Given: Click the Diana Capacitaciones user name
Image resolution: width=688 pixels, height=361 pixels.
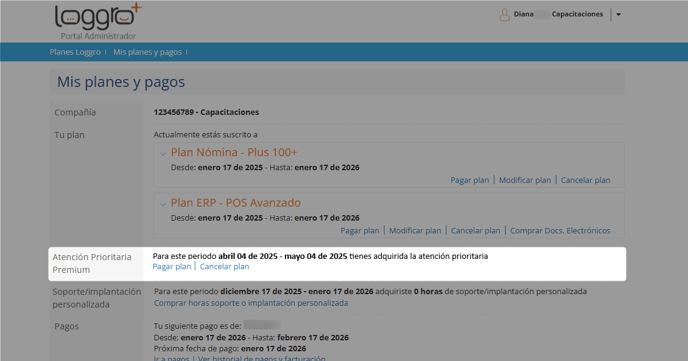Looking at the screenshot, I should (558, 14).
